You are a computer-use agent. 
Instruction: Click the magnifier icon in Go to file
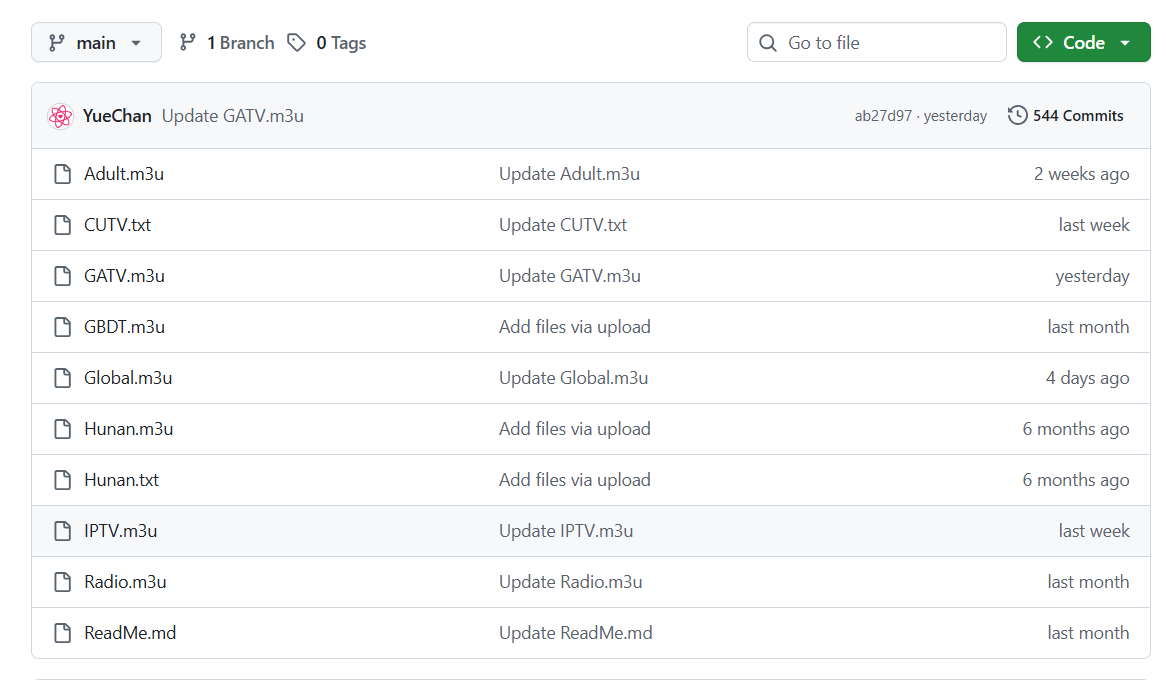pos(768,43)
